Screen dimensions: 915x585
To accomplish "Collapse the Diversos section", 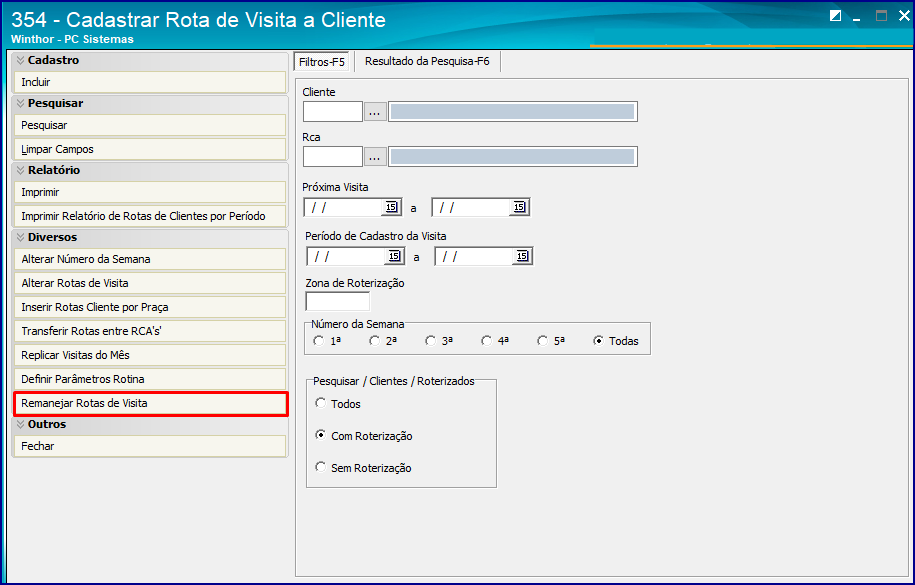I will (x=20, y=238).
